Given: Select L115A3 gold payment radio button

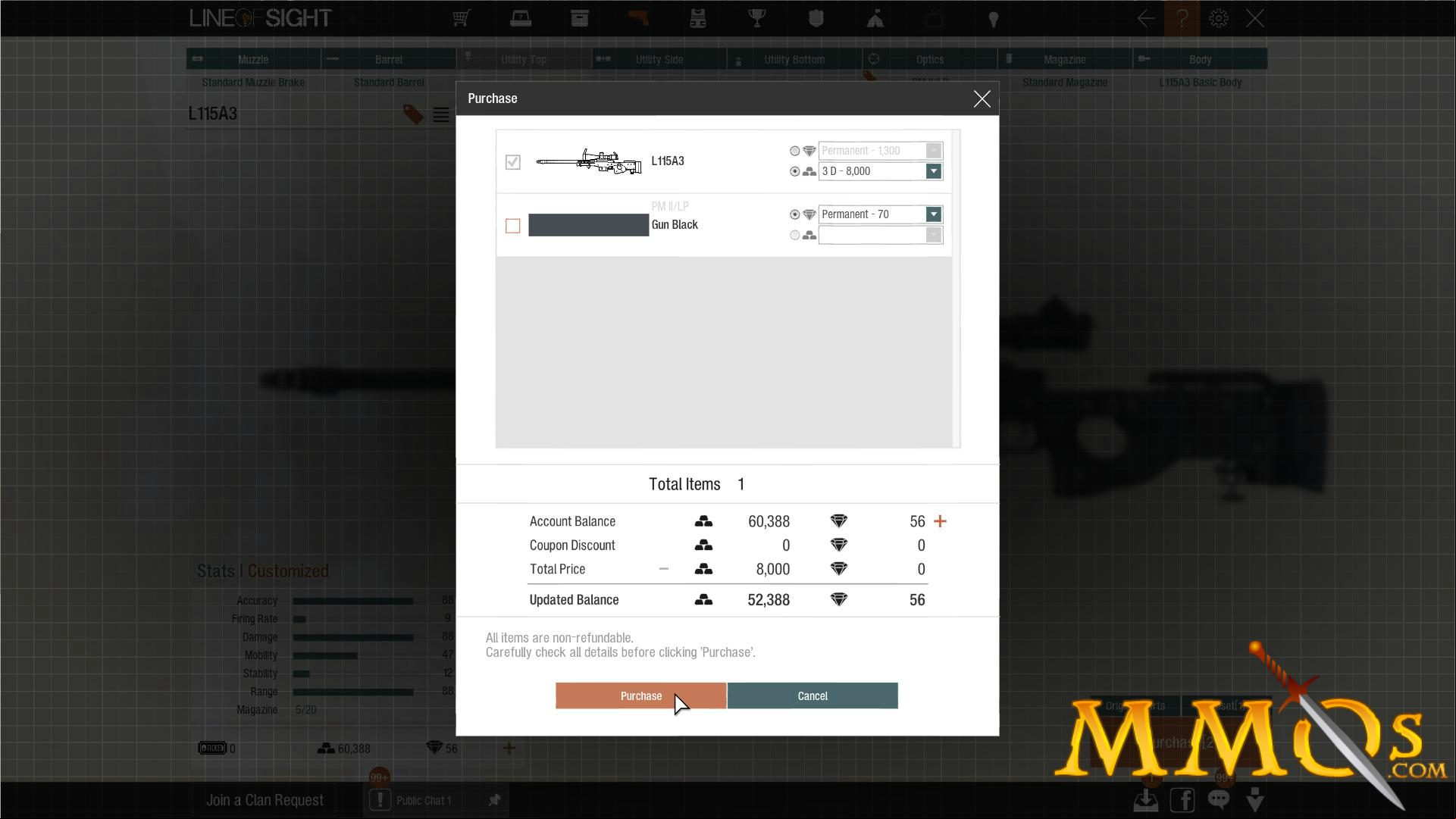Looking at the screenshot, I should [794, 171].
